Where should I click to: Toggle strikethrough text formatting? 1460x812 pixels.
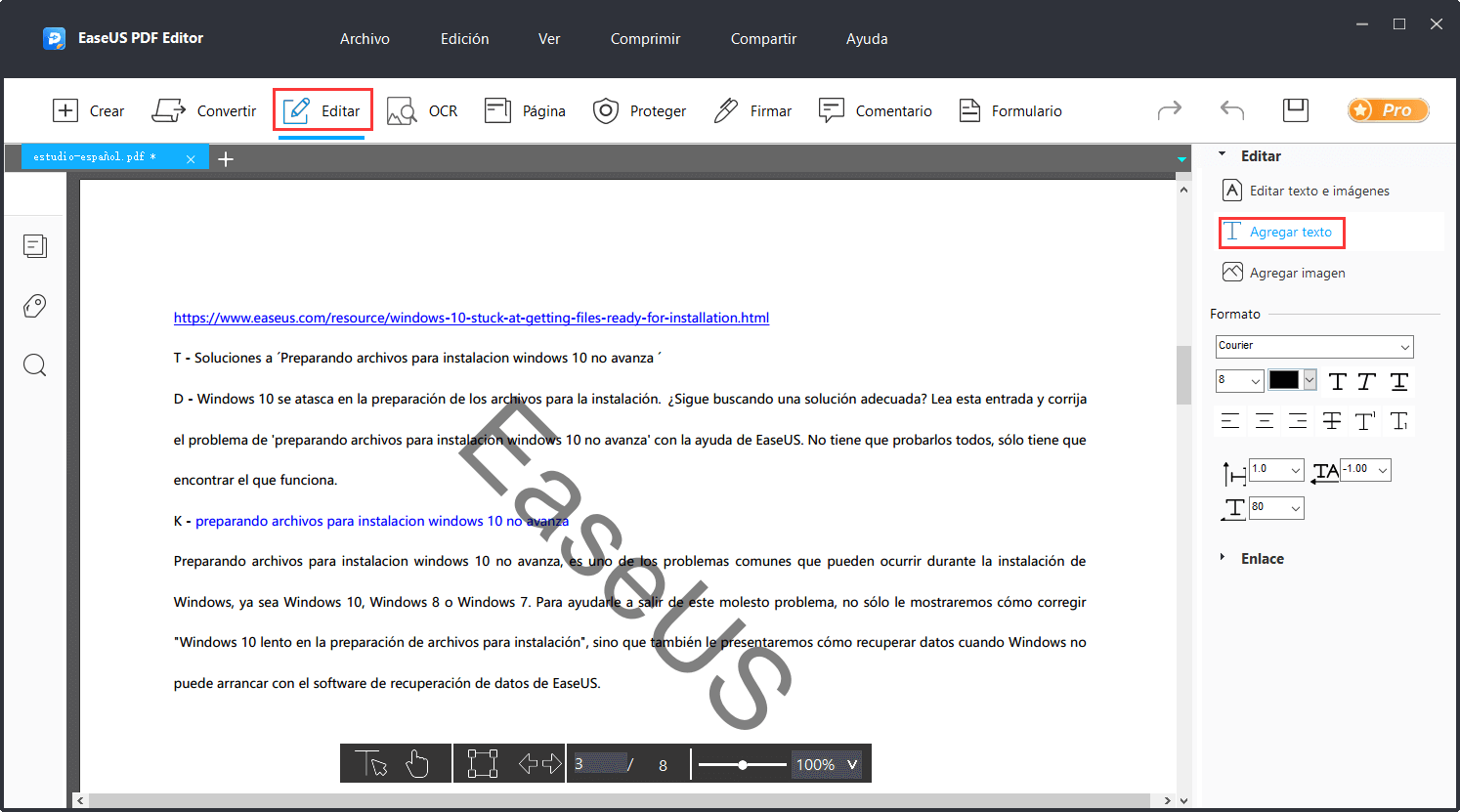pyautogui.click(x=1332, y=421)
